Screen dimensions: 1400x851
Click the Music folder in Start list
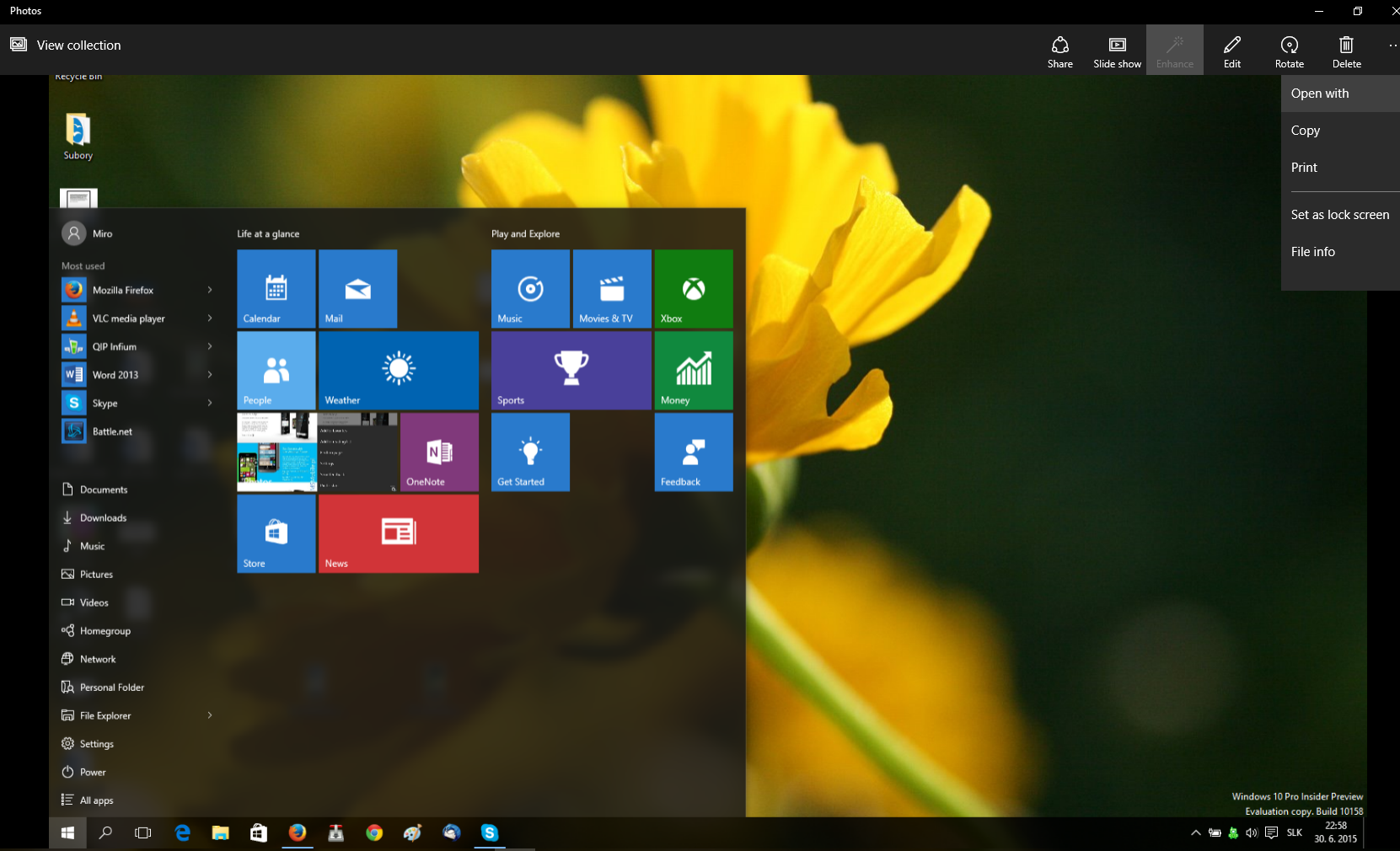pos(83,546)
